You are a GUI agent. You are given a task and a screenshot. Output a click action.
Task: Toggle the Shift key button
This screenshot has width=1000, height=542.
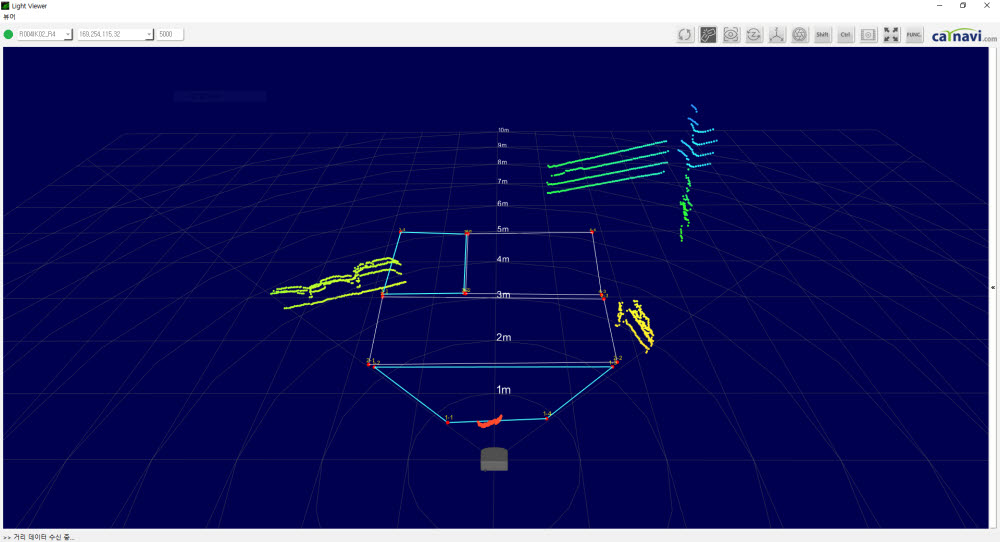tap(823, 35)
